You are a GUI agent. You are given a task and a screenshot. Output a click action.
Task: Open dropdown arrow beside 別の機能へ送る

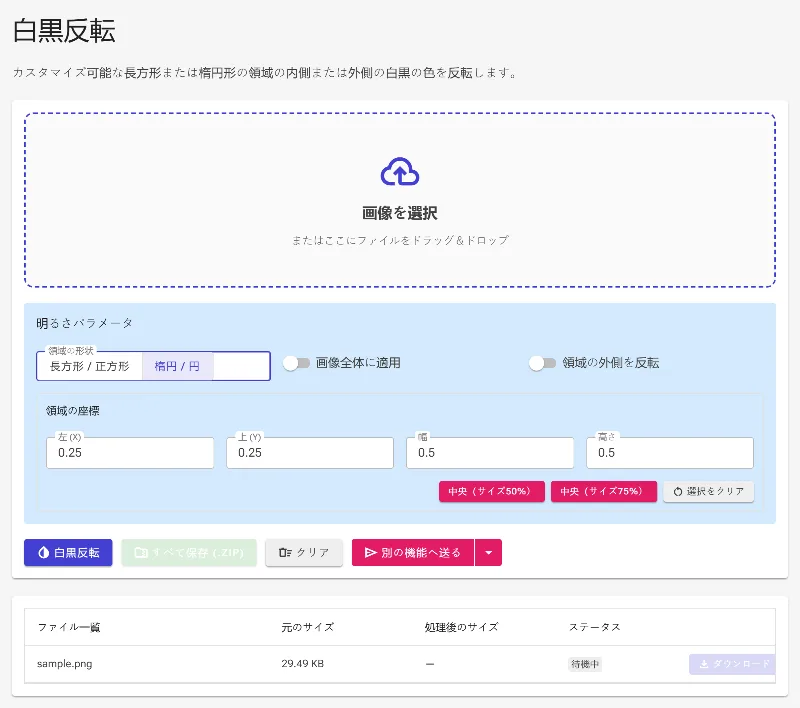489,552
